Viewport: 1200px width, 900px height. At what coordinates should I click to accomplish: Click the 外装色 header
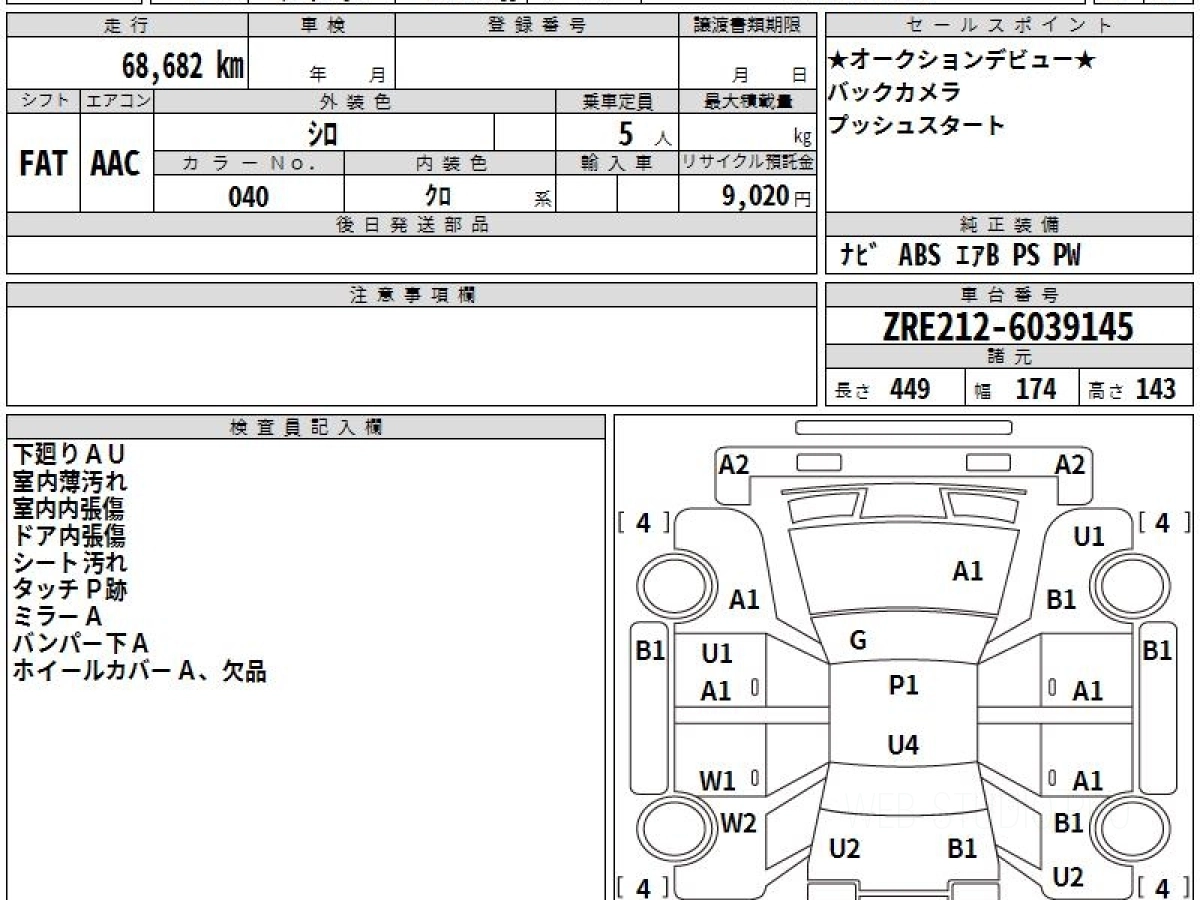(355, 101)
